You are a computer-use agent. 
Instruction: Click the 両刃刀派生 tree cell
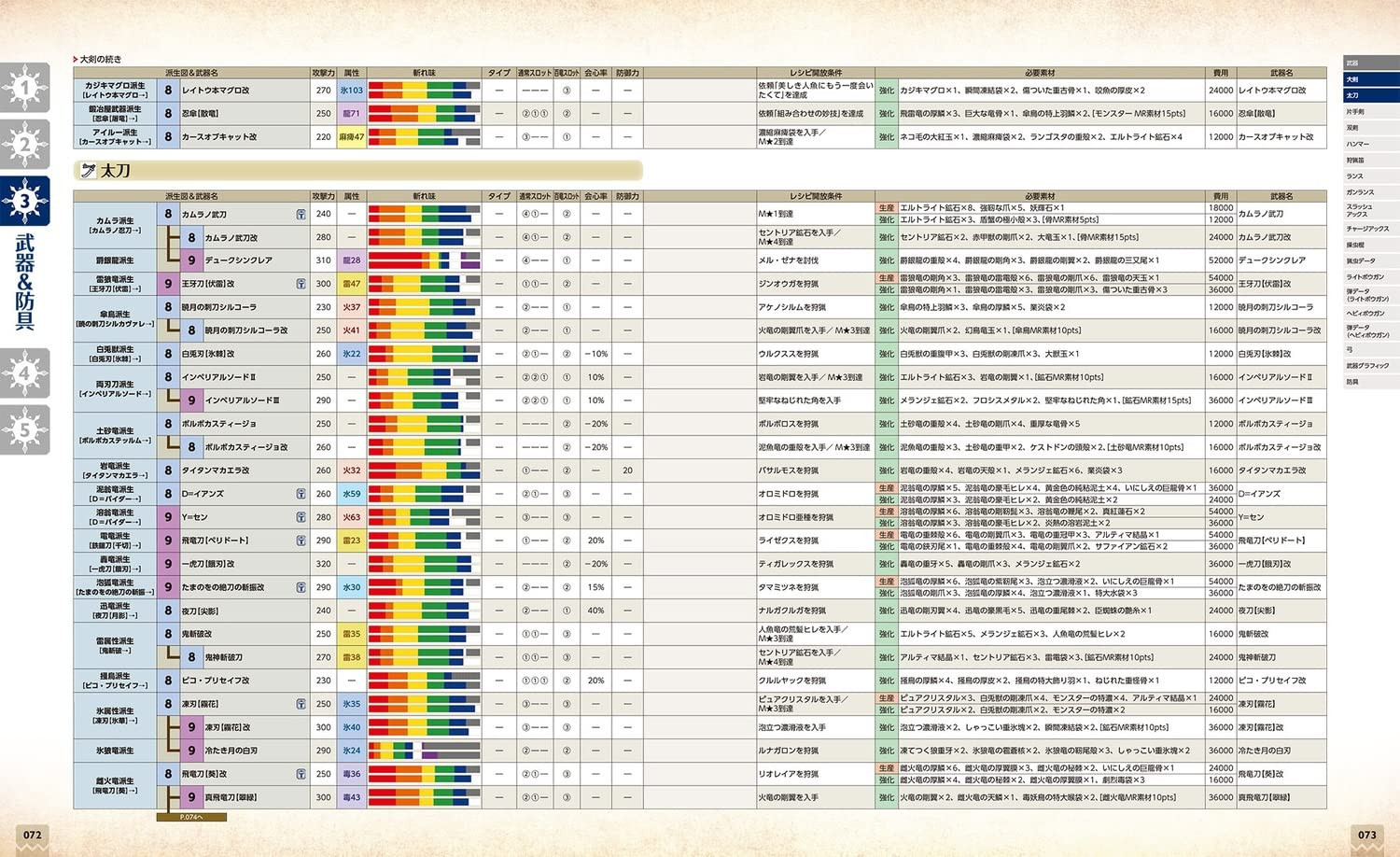(115, 388)
